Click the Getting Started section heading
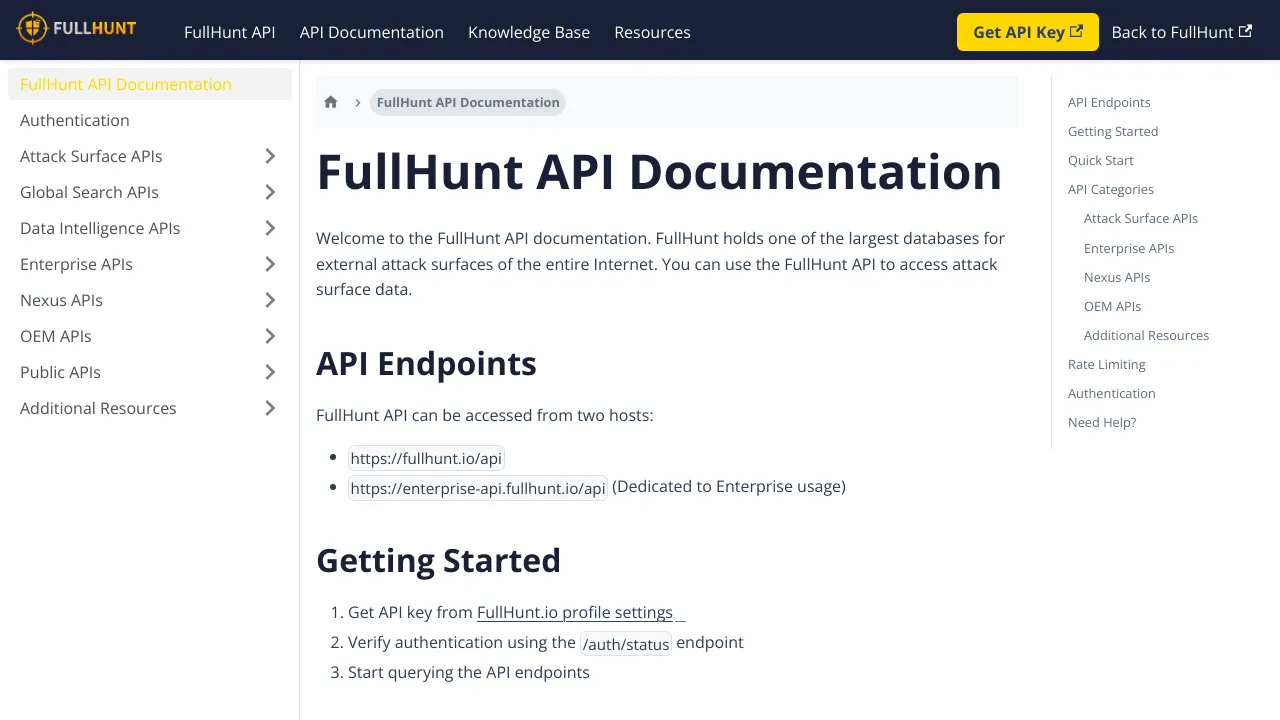Viewport: 1280px width, 720px height. [x=438, y=561]
